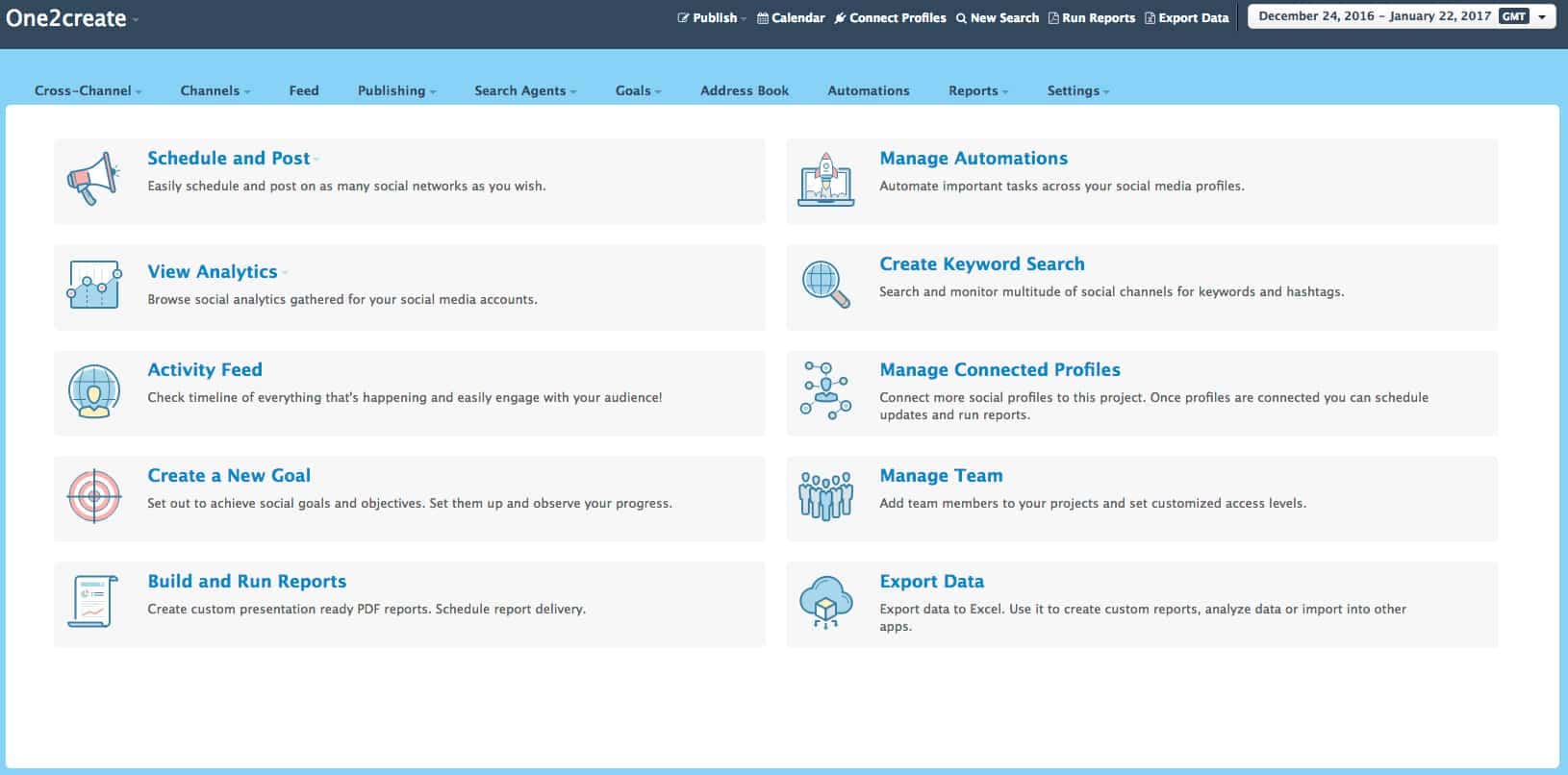Click text 'Add team members to your projects'
Viewport: 1568px width, 775px height.
point(989,503)
